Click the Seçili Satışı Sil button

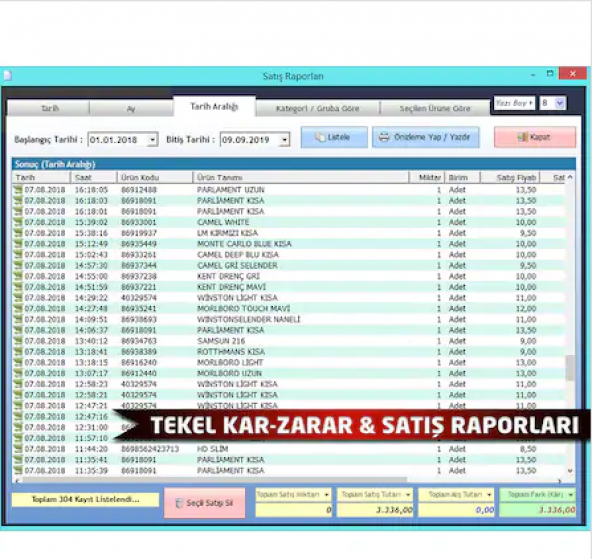coord(205,503)
